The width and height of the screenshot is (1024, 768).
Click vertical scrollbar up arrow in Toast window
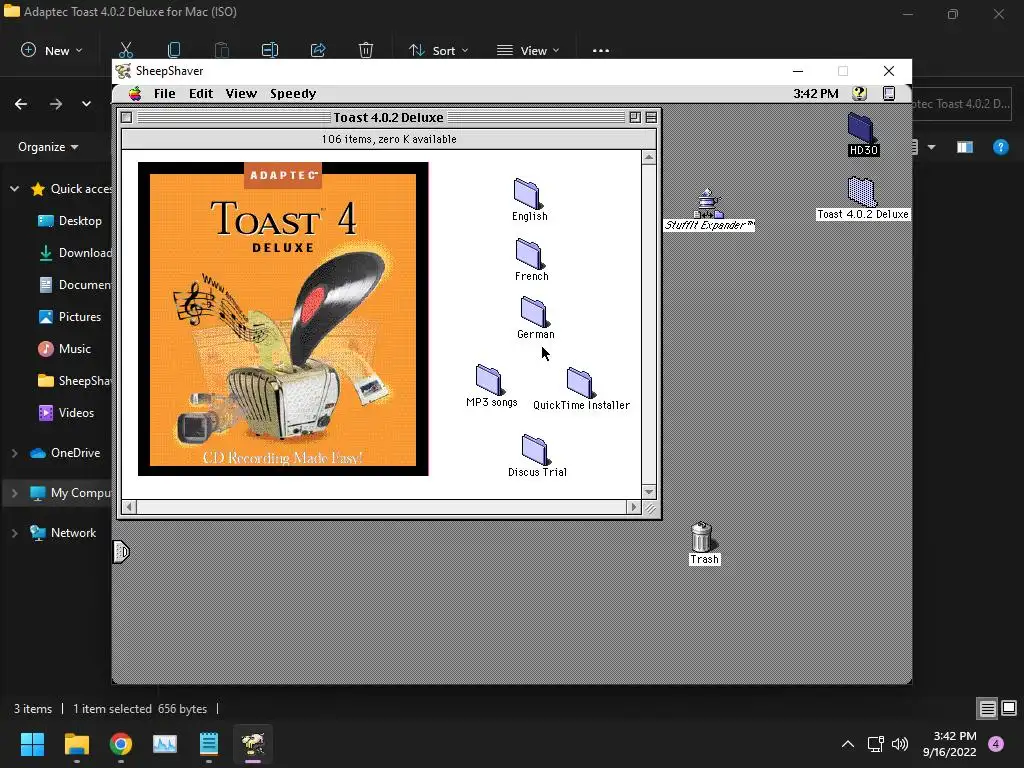(648, 157)
